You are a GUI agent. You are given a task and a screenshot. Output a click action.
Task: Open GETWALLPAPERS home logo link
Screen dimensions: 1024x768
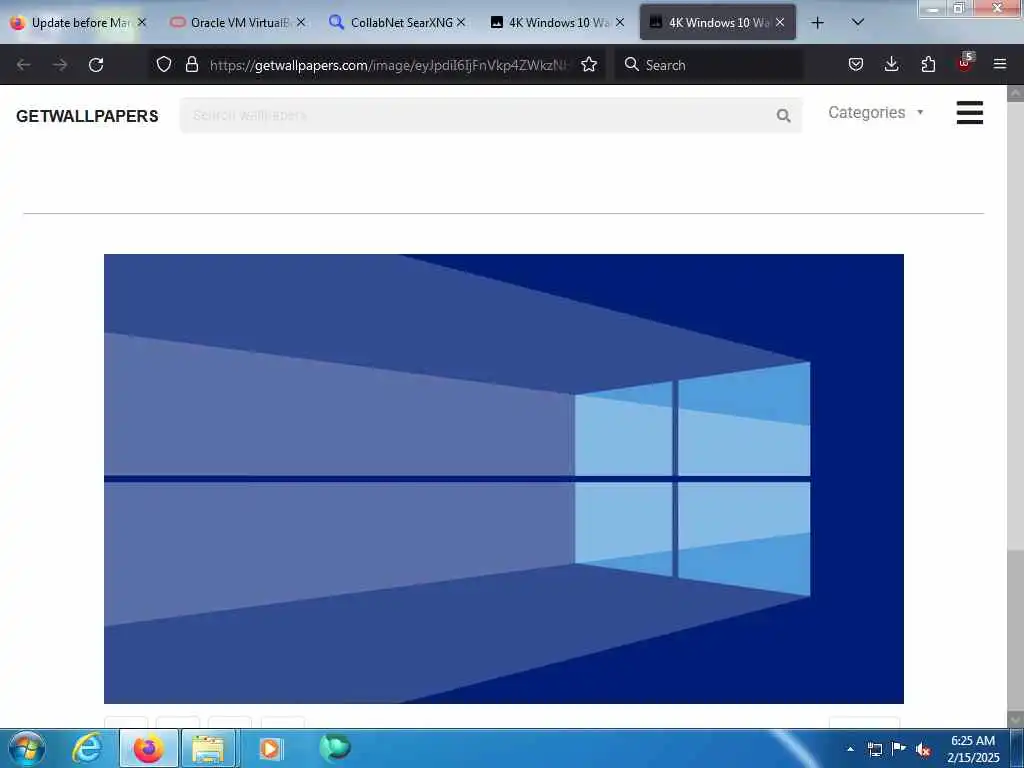87,116
